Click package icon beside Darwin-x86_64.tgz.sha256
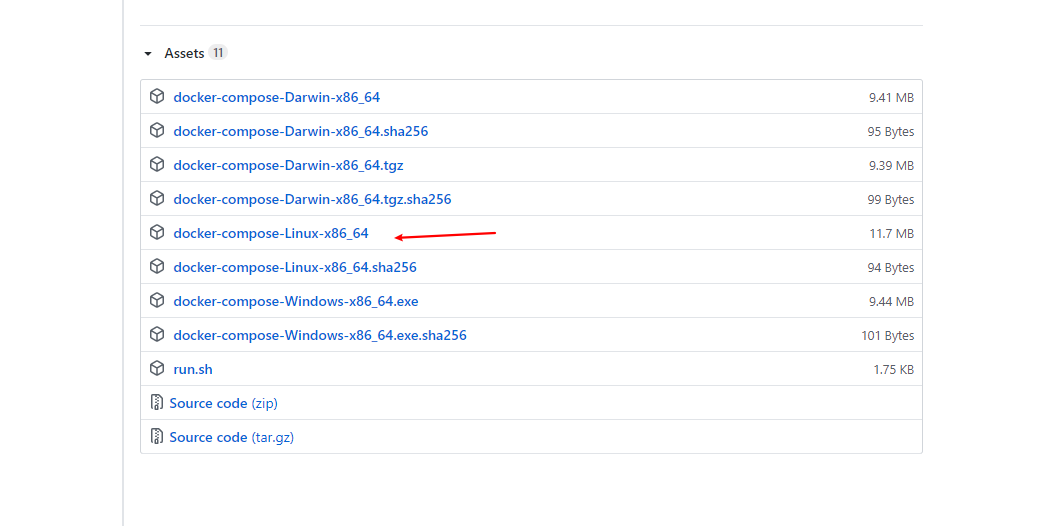This screenshot has width=1037, height=526. tap(157, 198)
